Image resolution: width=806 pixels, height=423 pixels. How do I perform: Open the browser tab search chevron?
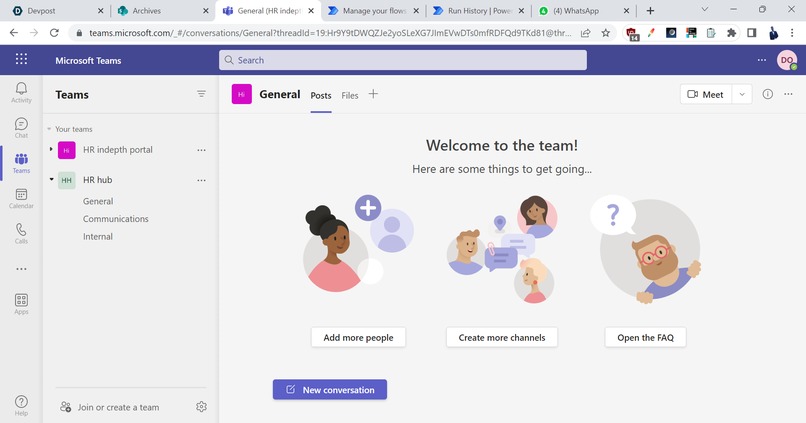705,10
